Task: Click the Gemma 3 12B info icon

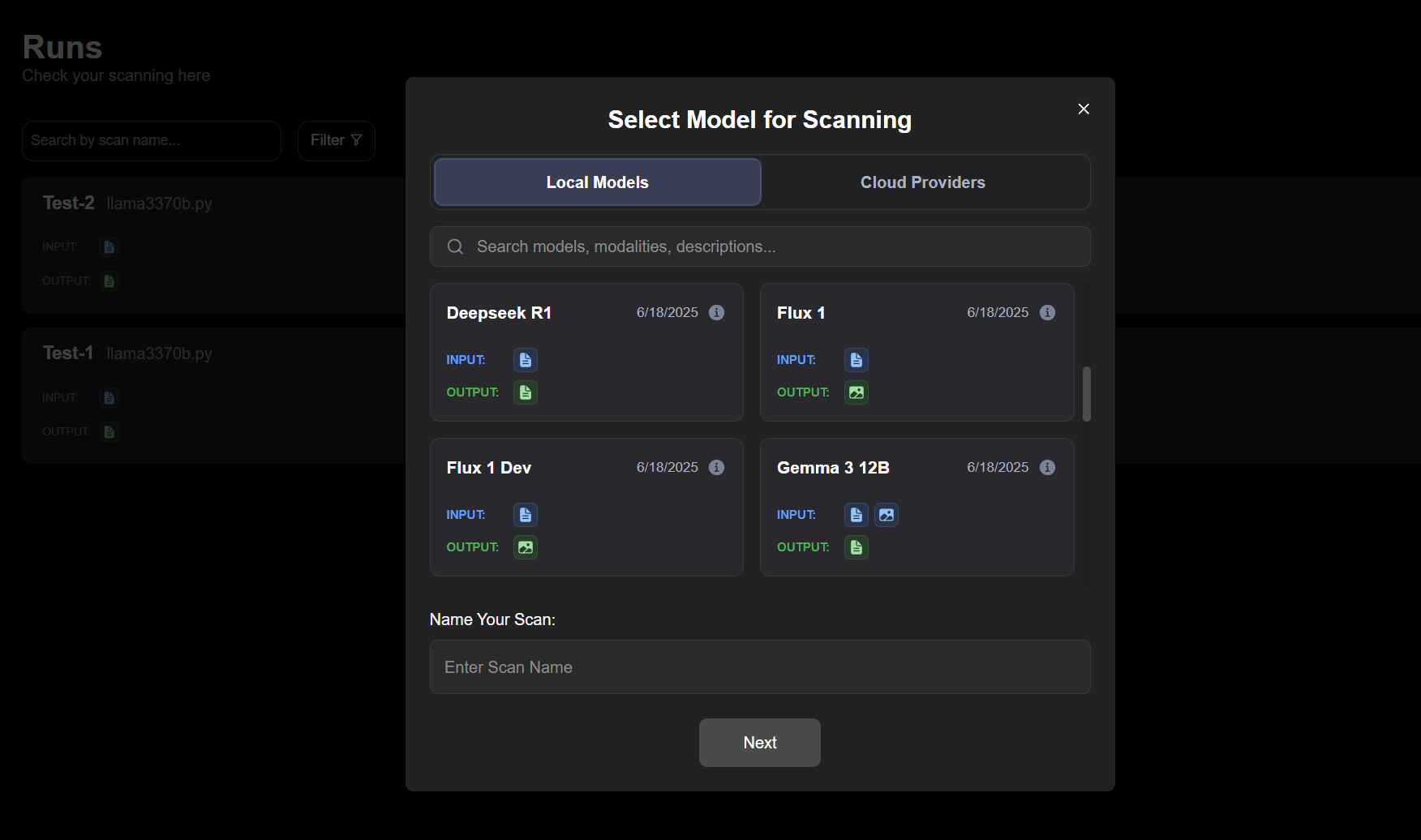Action: point(1047,467)
